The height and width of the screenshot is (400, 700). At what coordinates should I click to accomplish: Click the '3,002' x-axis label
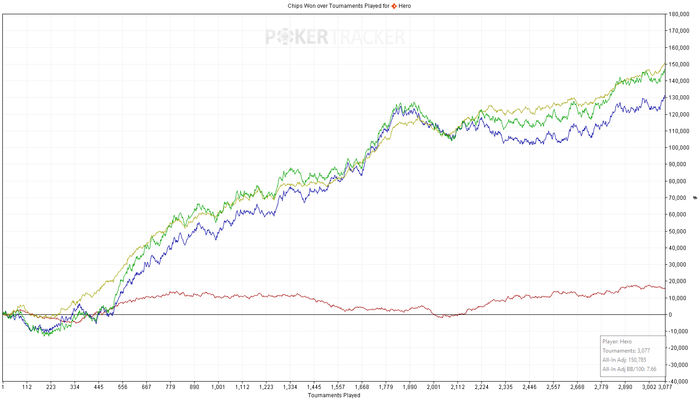[x=649, y=387]
